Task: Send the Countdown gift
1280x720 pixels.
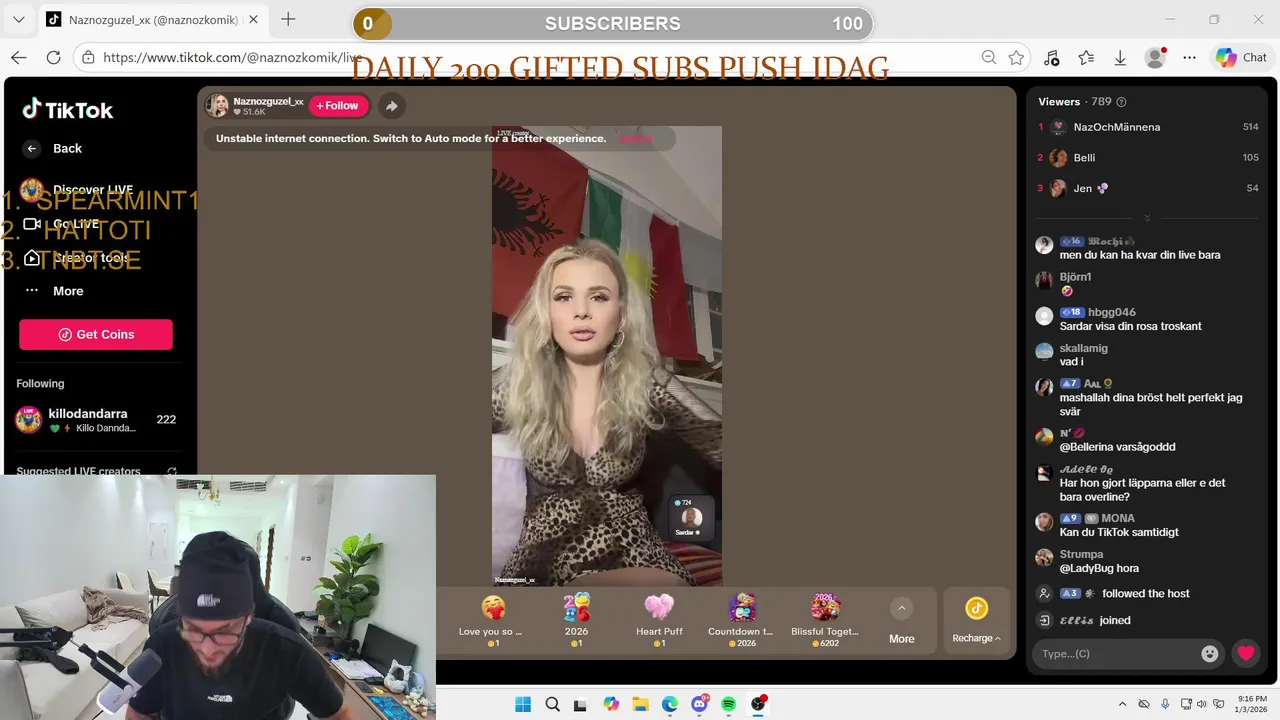Action: pos(741,621)
